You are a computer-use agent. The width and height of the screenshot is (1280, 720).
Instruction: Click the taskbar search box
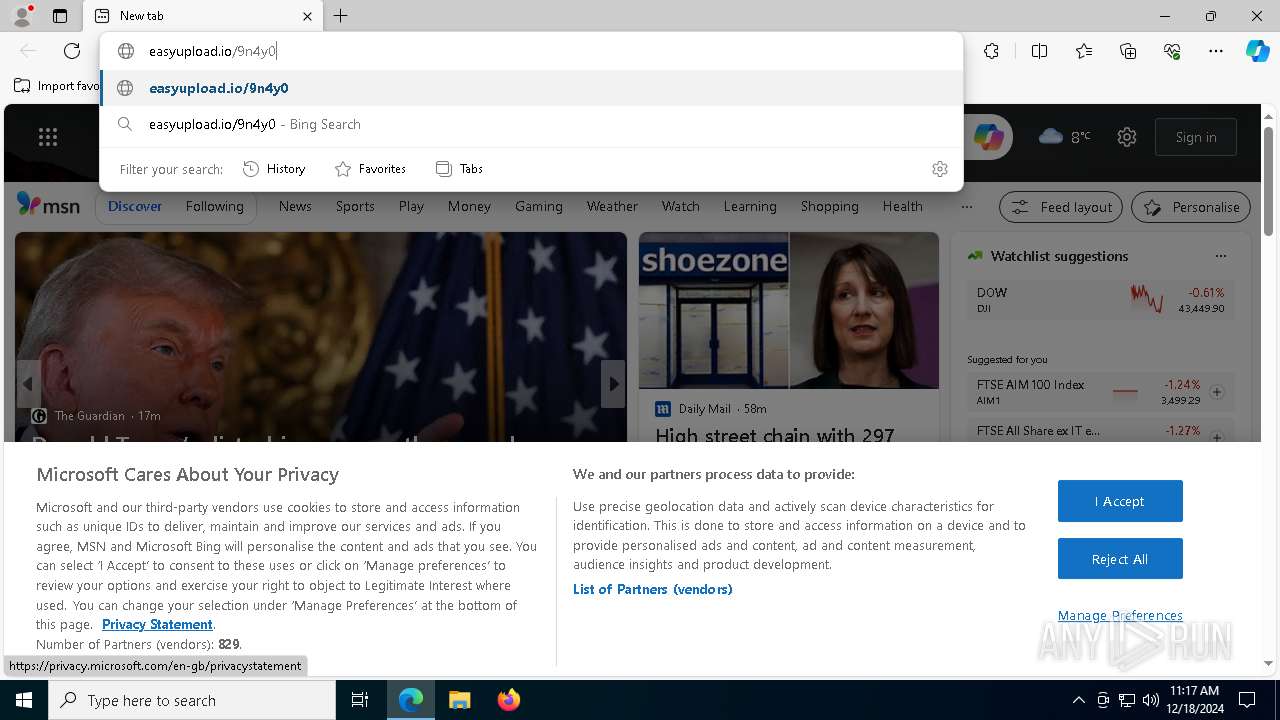tap(192, 700)
